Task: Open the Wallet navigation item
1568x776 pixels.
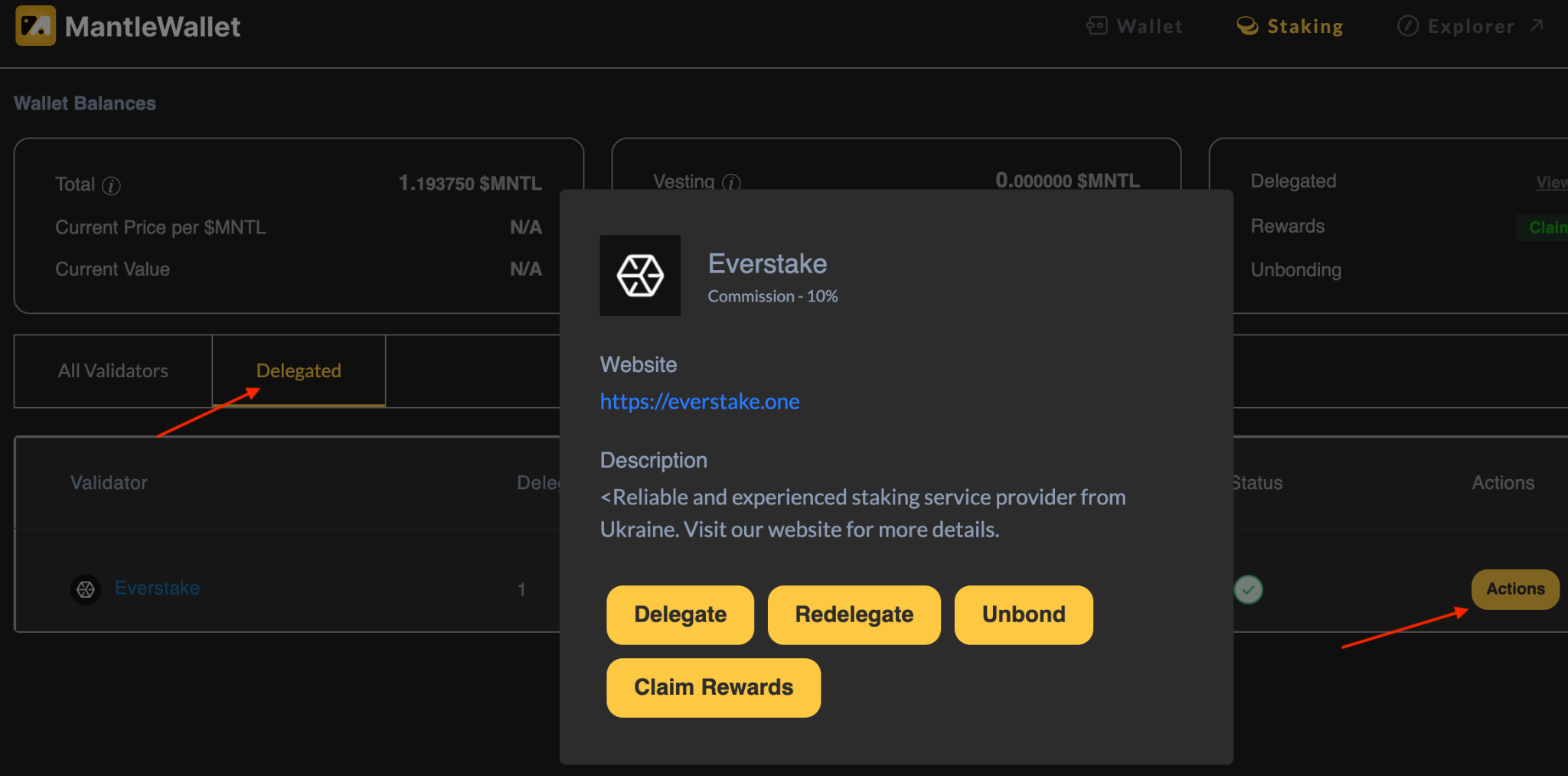Action: (1135, 26)
